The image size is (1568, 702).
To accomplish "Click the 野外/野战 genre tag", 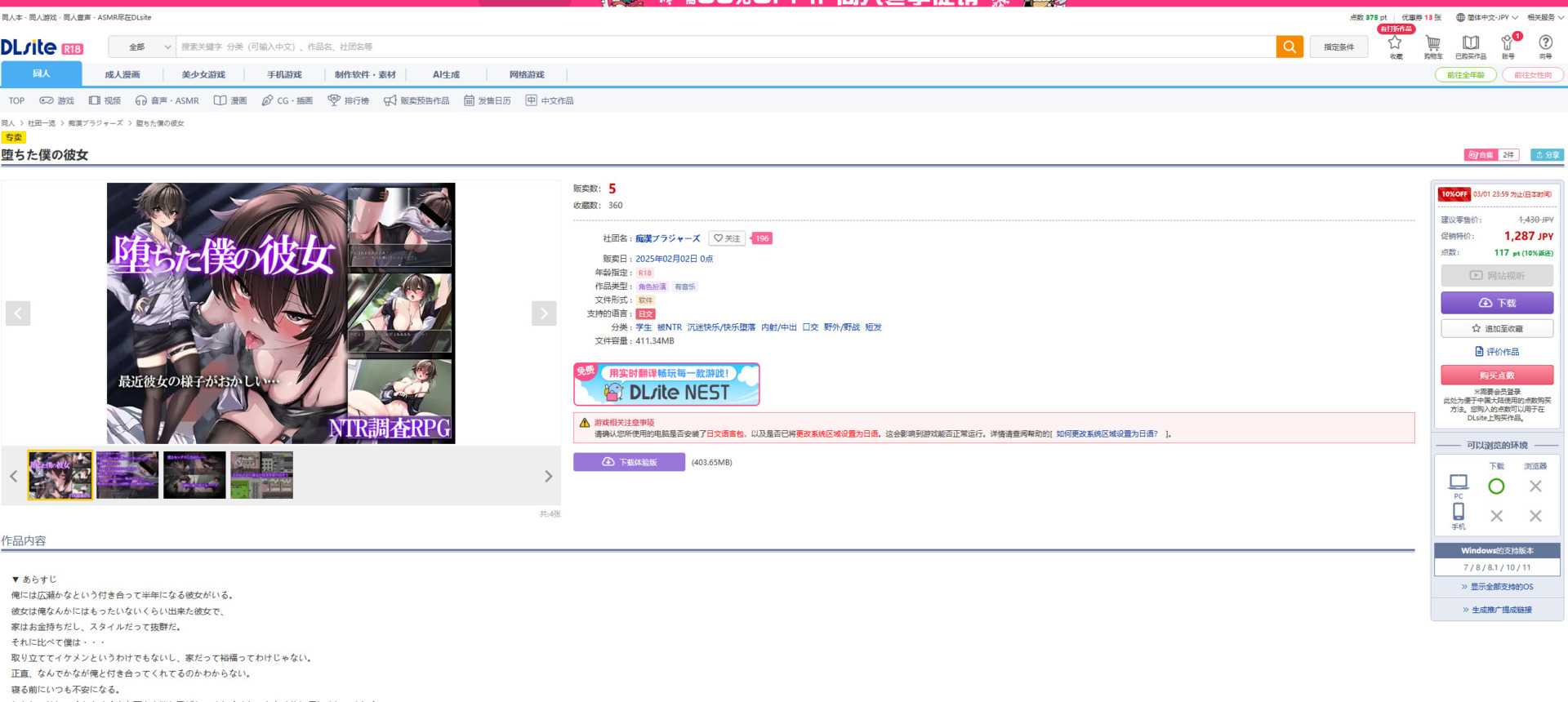I will tap(841, 327).
